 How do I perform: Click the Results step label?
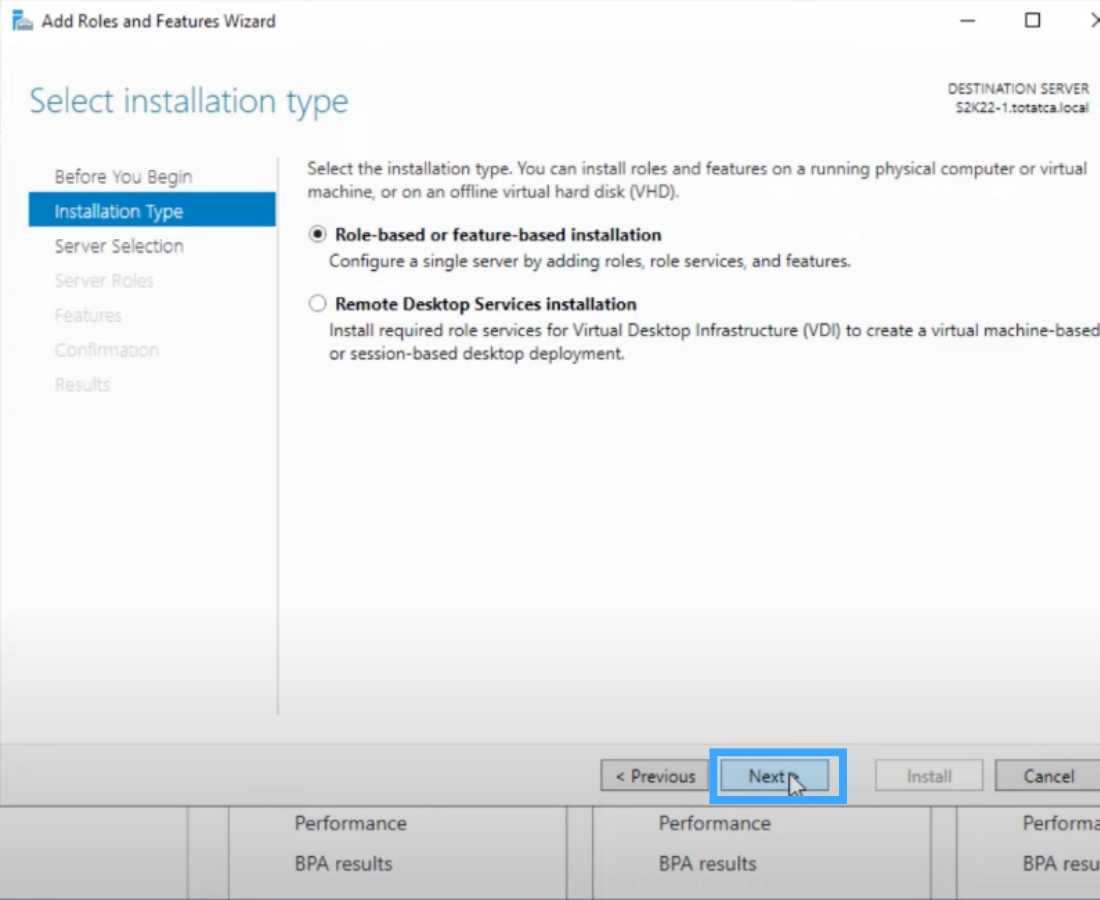tap(82, 384)
